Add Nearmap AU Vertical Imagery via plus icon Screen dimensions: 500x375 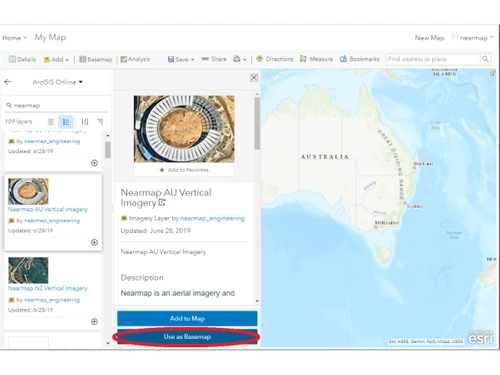[94, 242]
